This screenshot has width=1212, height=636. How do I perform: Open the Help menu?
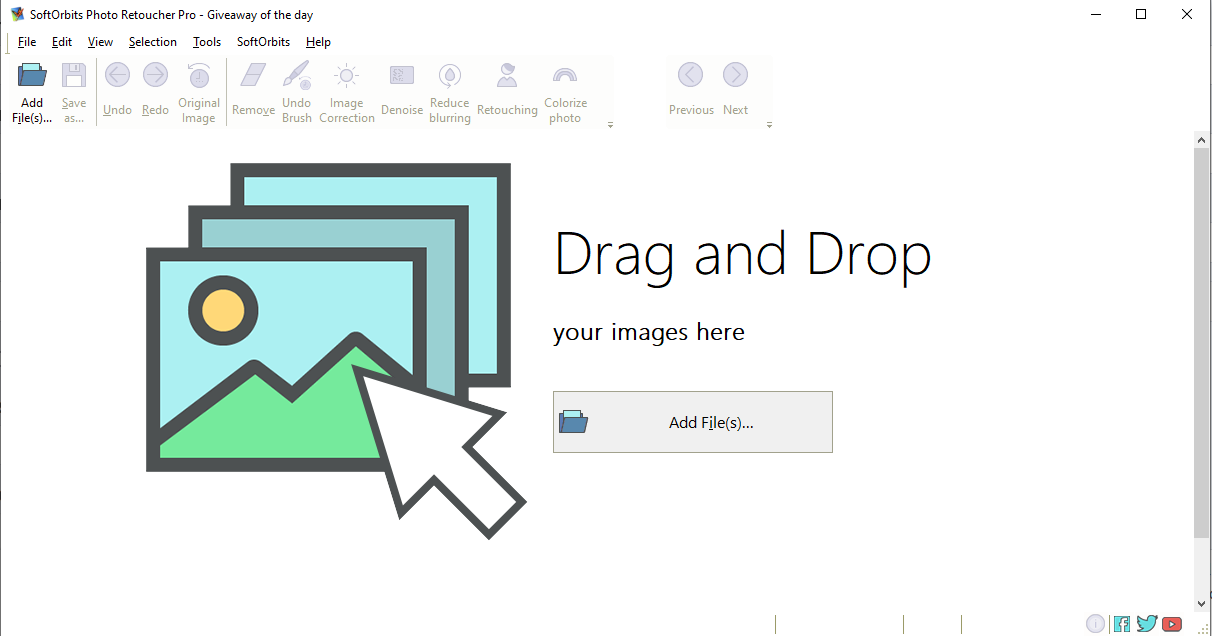[318, 42]
